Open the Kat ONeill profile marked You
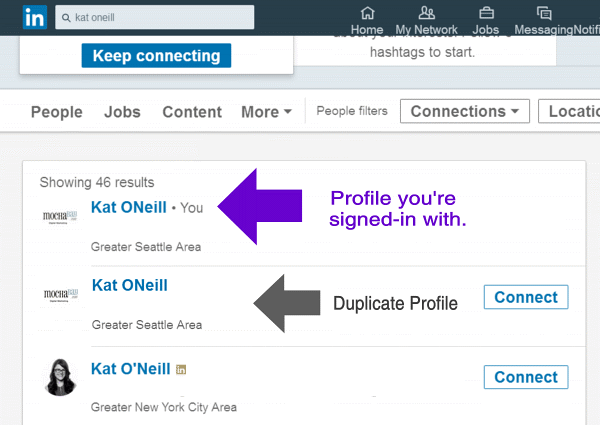 (128, 207)
